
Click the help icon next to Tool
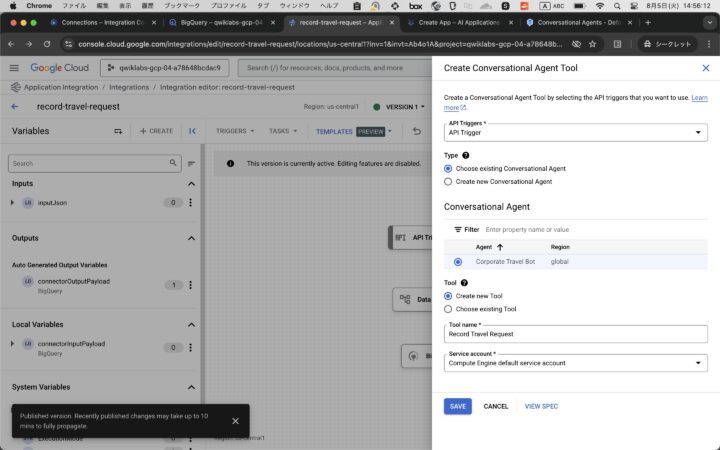click(x=464, y=283)
